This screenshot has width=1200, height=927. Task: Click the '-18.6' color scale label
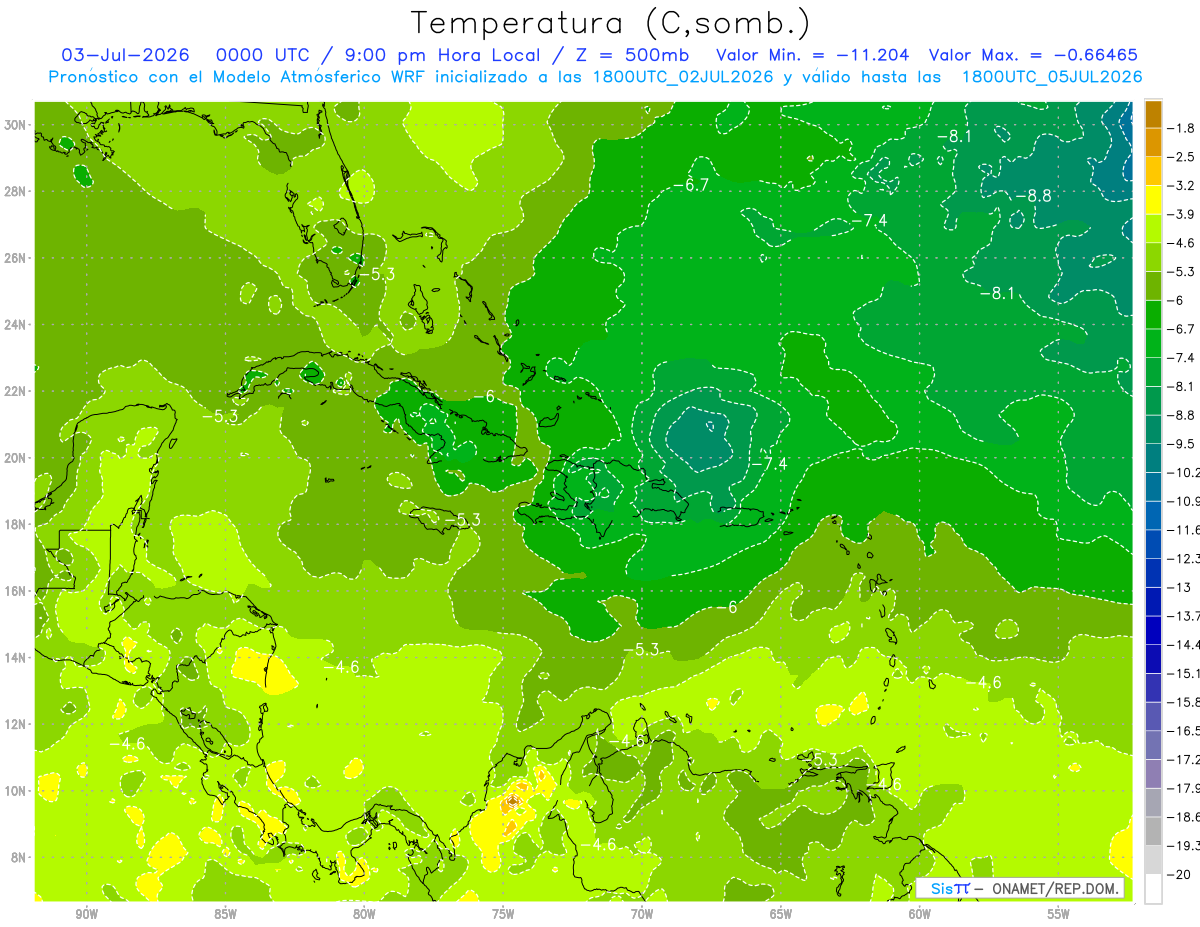pos(1184,817)
